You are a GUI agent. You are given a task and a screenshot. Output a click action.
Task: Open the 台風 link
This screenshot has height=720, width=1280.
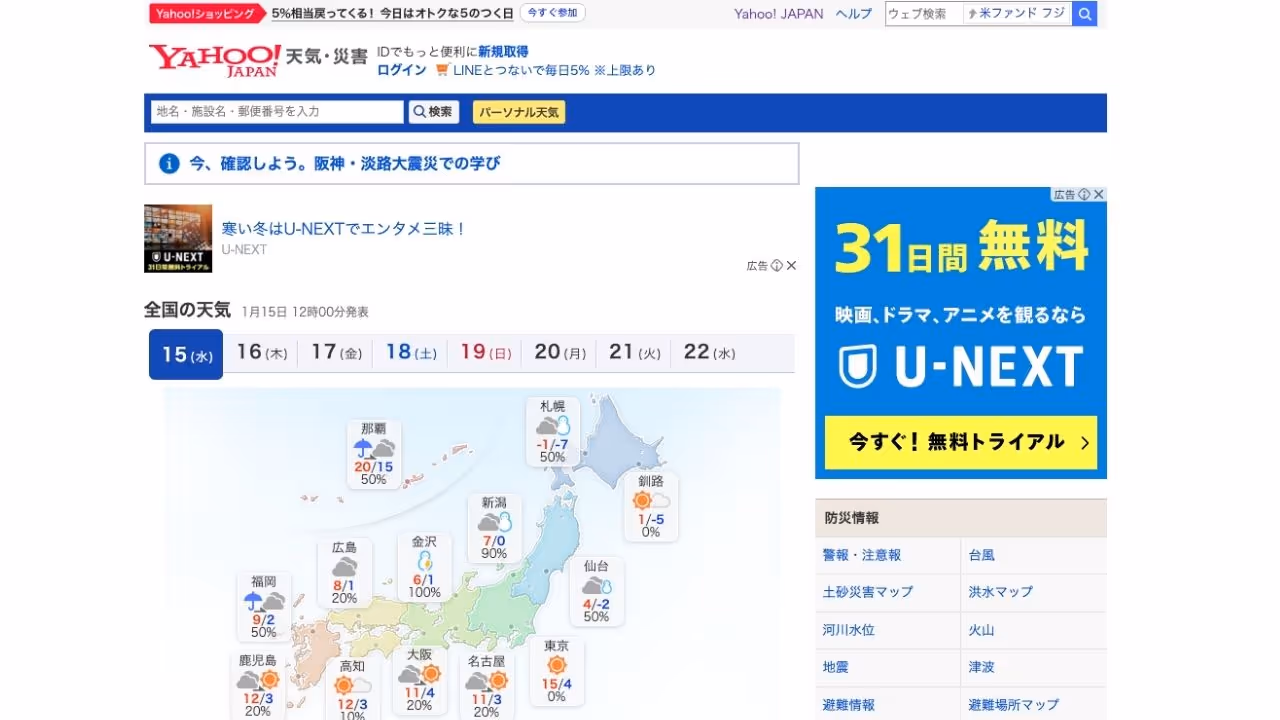982,555
